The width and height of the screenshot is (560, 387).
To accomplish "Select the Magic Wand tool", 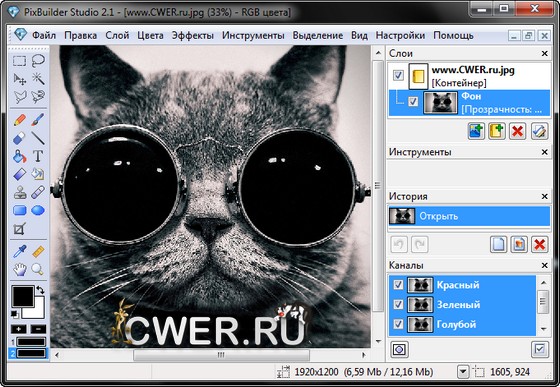I will click(x=38, y=79).
